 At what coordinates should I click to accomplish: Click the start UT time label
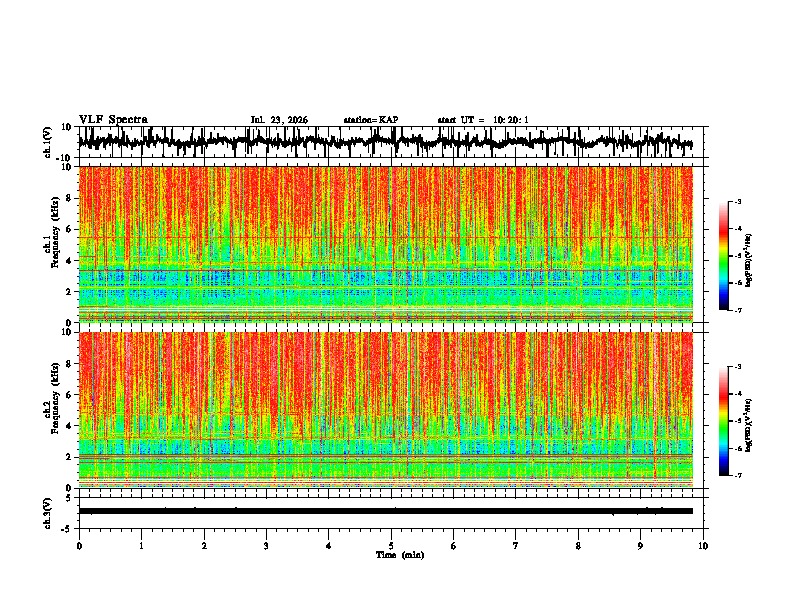coord(483,120)
